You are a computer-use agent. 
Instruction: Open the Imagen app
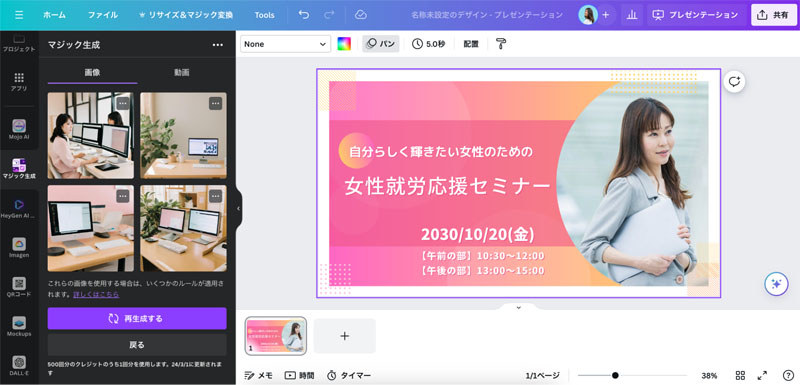tap(19, 247)
